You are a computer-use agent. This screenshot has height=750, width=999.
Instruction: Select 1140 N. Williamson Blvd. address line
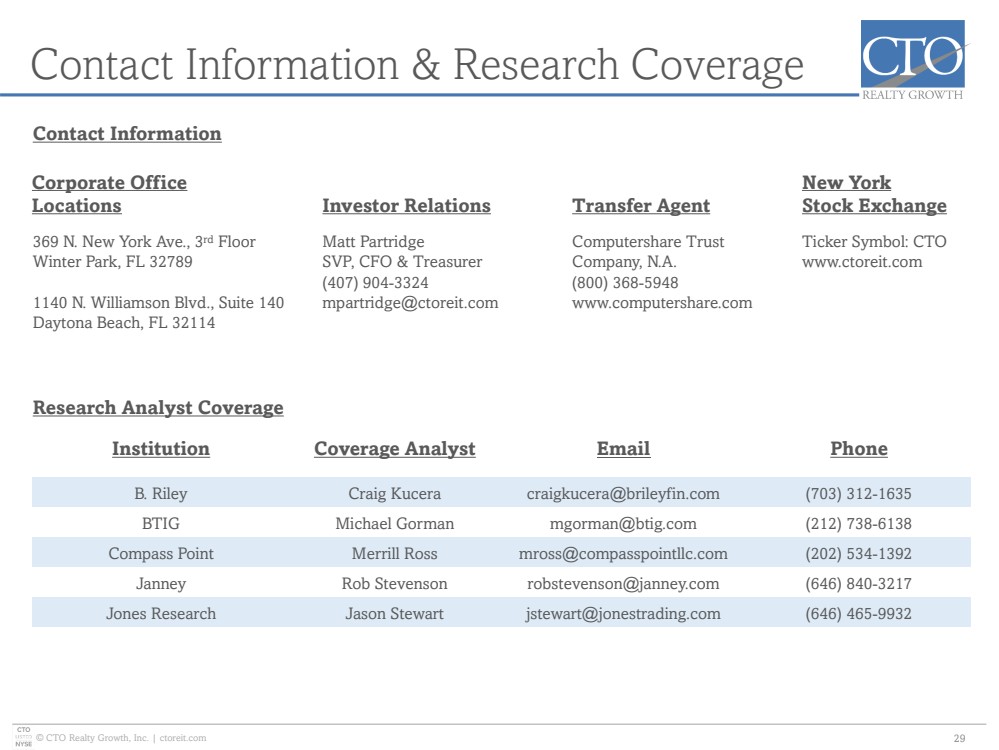pos(159,303)
